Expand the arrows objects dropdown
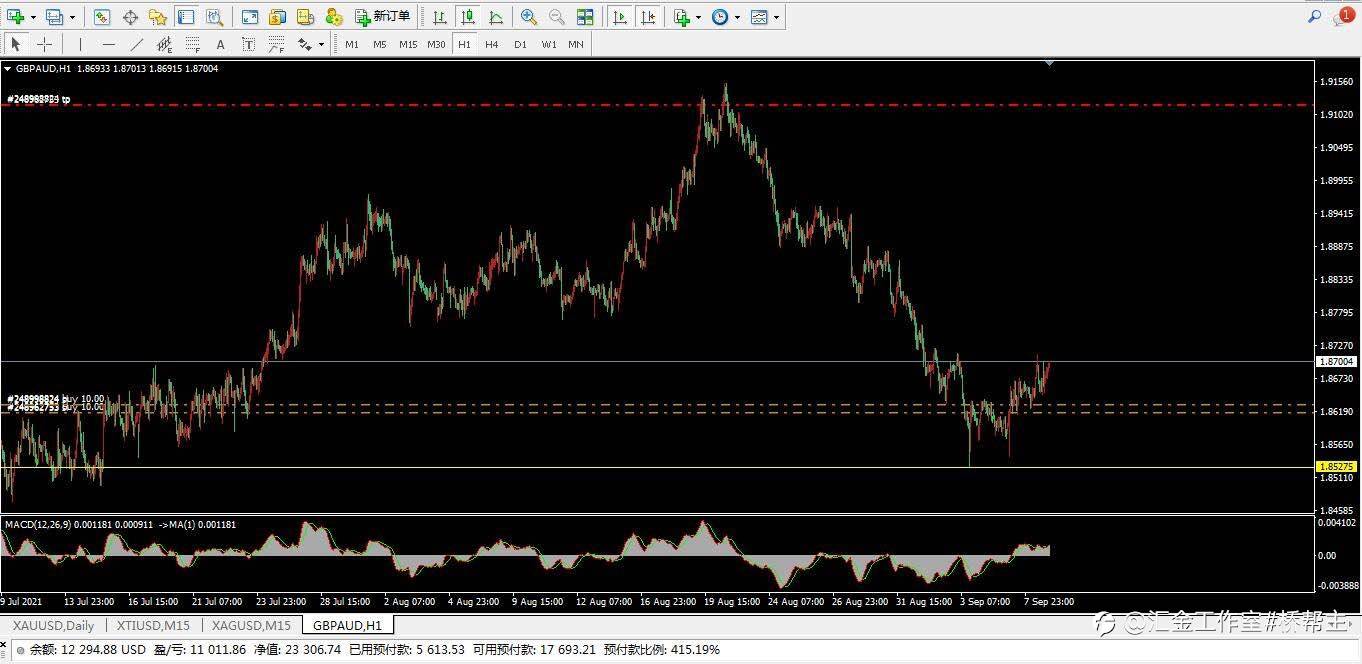This screenshot has width=1362, height=664. 321,44
